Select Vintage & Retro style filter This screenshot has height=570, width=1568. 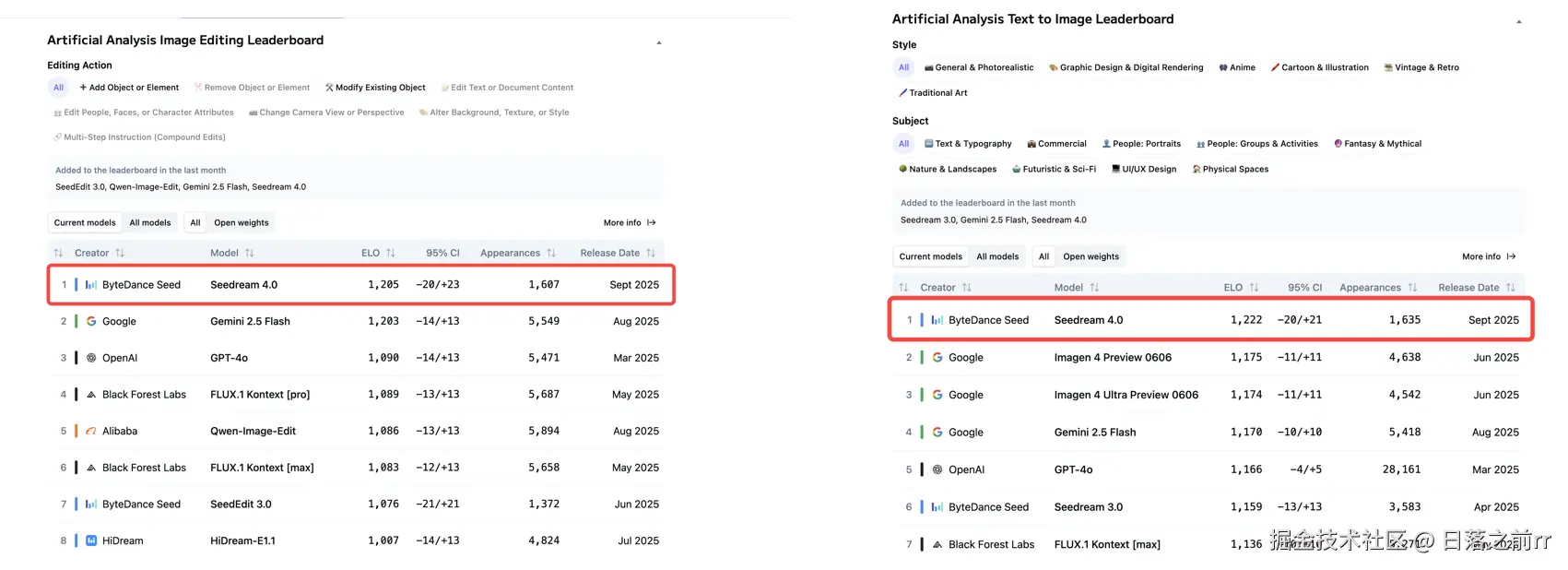coord(1421,67)
